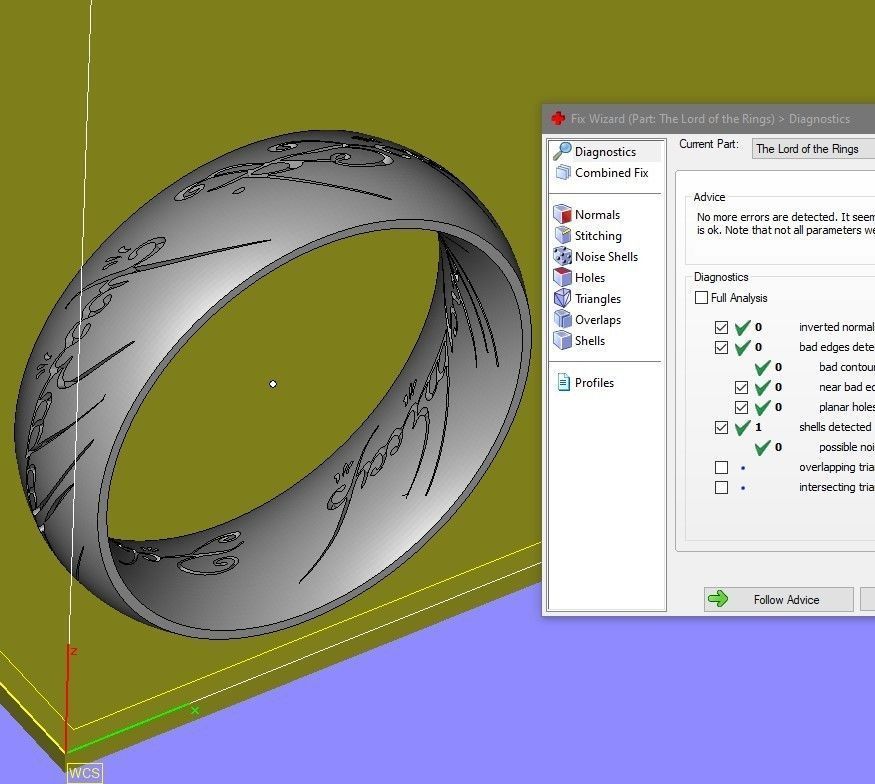Image resolution: width=875 pixels, height=784 pixels.
Task: Click the green check beside inverted normals
Action: click(742, 327)
